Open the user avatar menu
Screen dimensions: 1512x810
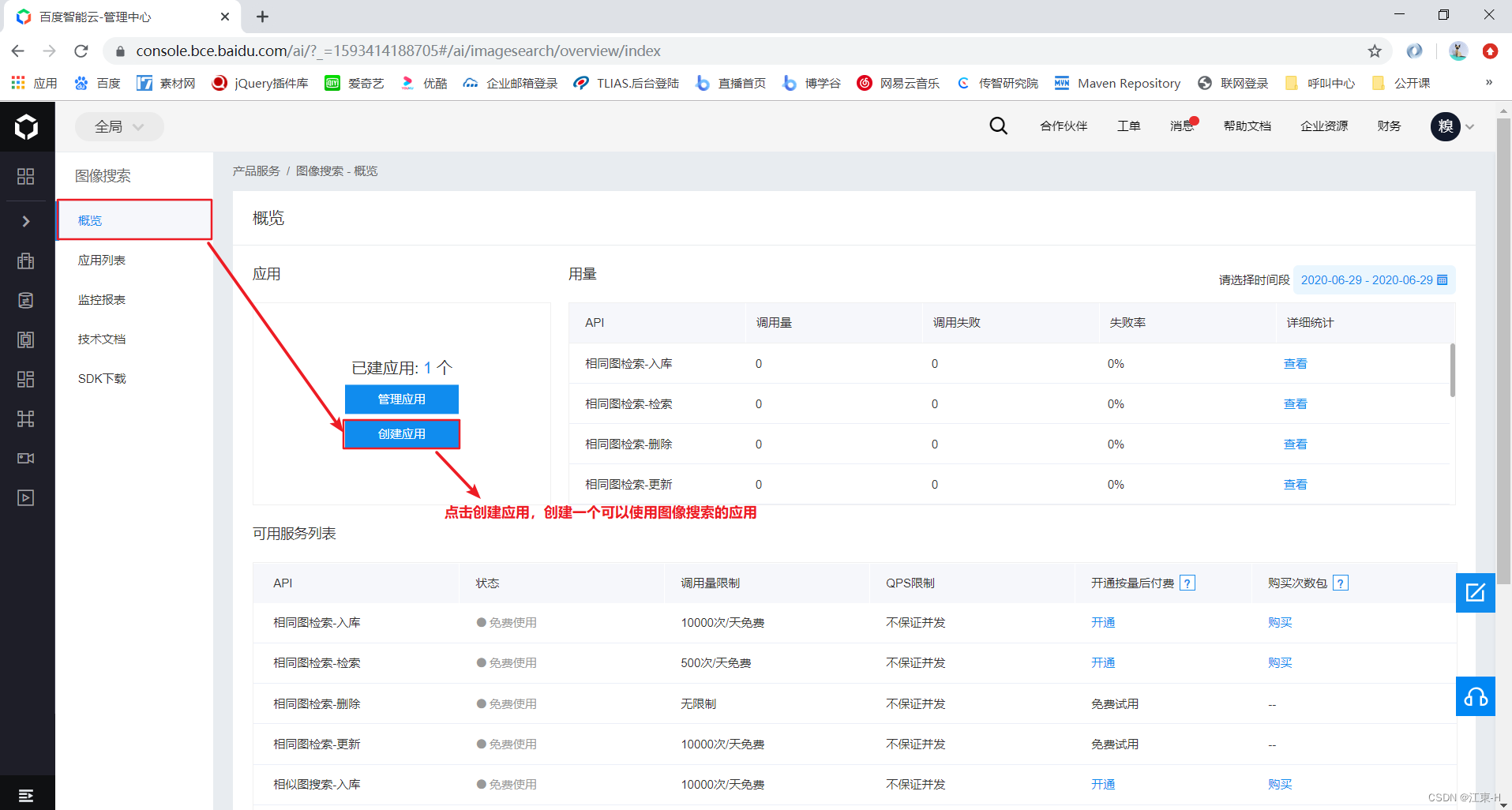[1445, 126]
